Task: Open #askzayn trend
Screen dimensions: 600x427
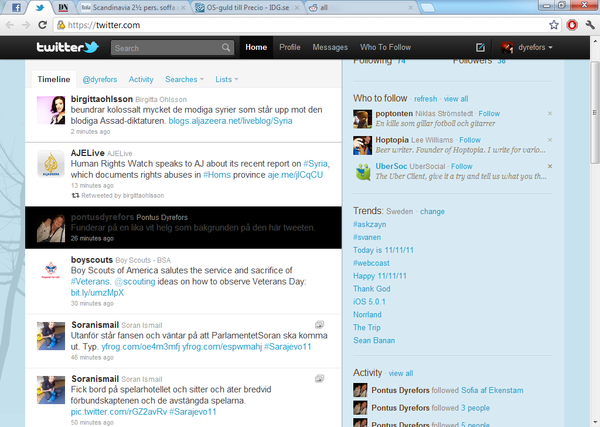Action: (x=369, y=224)
